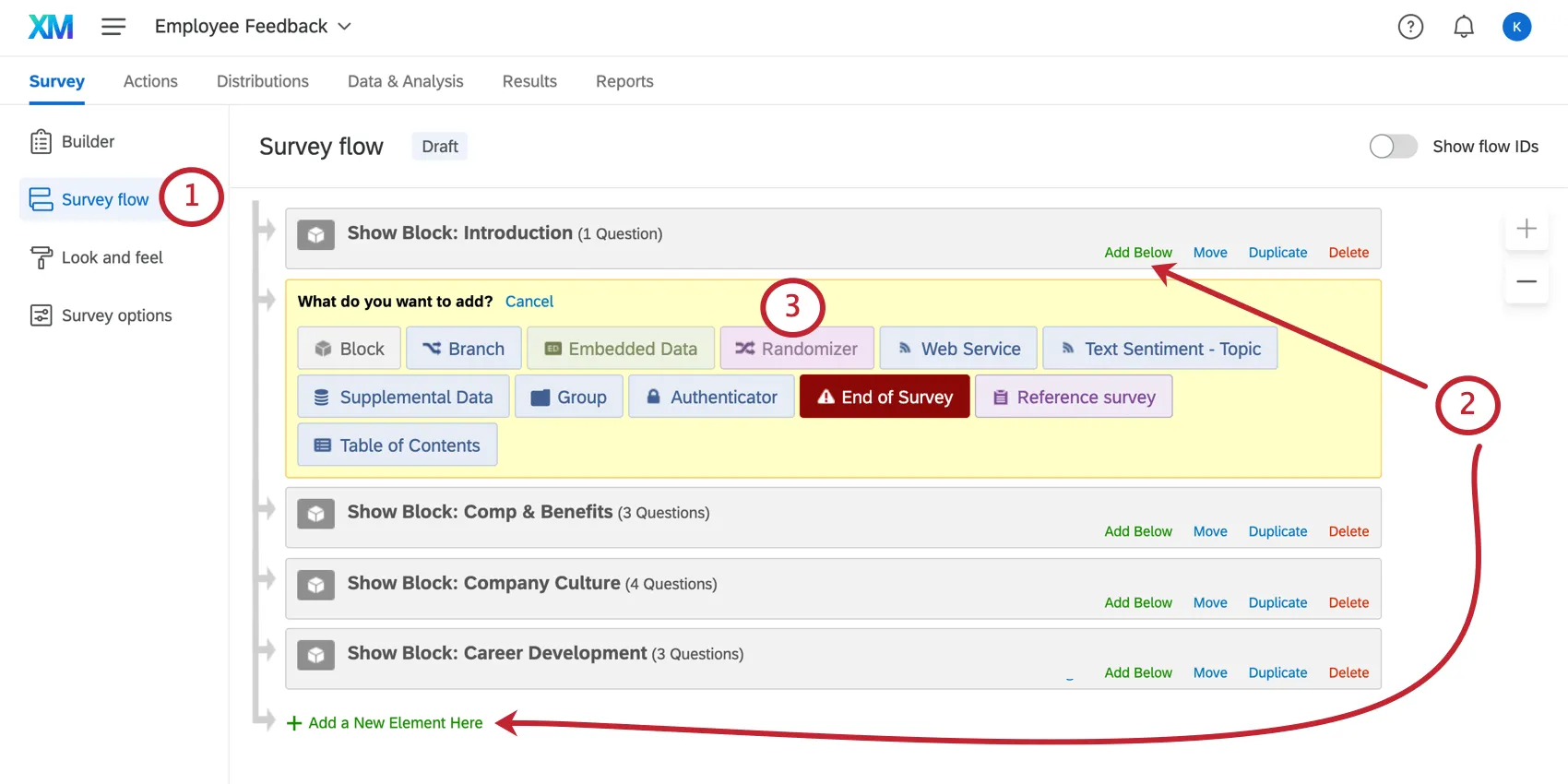Zoom out with the minus icon

click(1526, 281)
